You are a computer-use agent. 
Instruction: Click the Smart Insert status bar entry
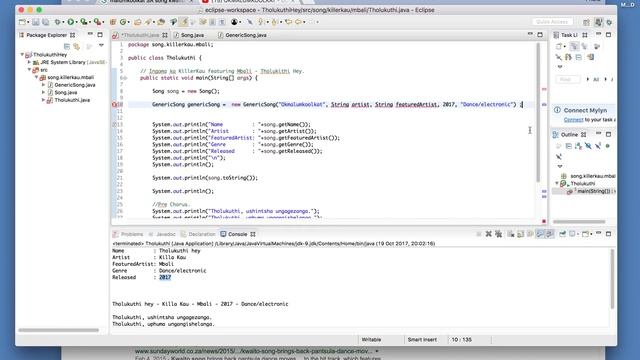(422, 340)
